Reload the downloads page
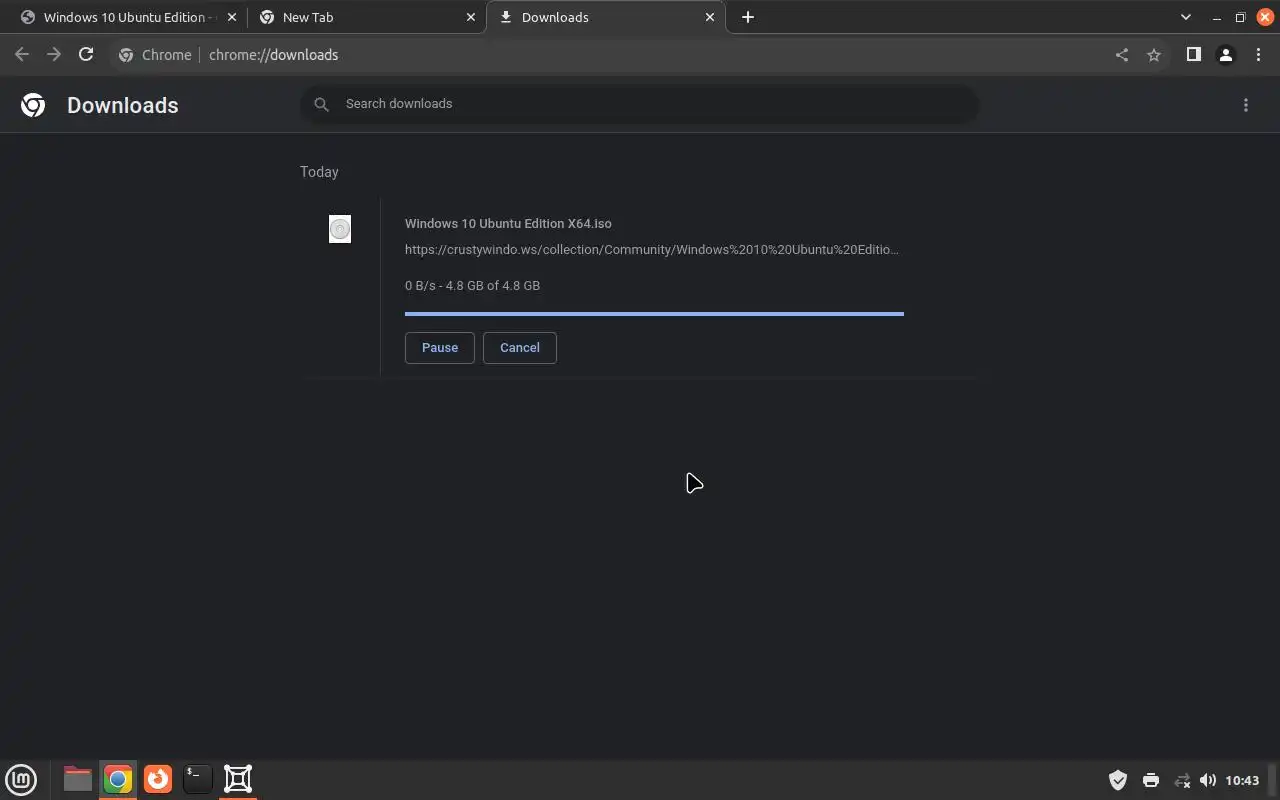 (86, 55)
